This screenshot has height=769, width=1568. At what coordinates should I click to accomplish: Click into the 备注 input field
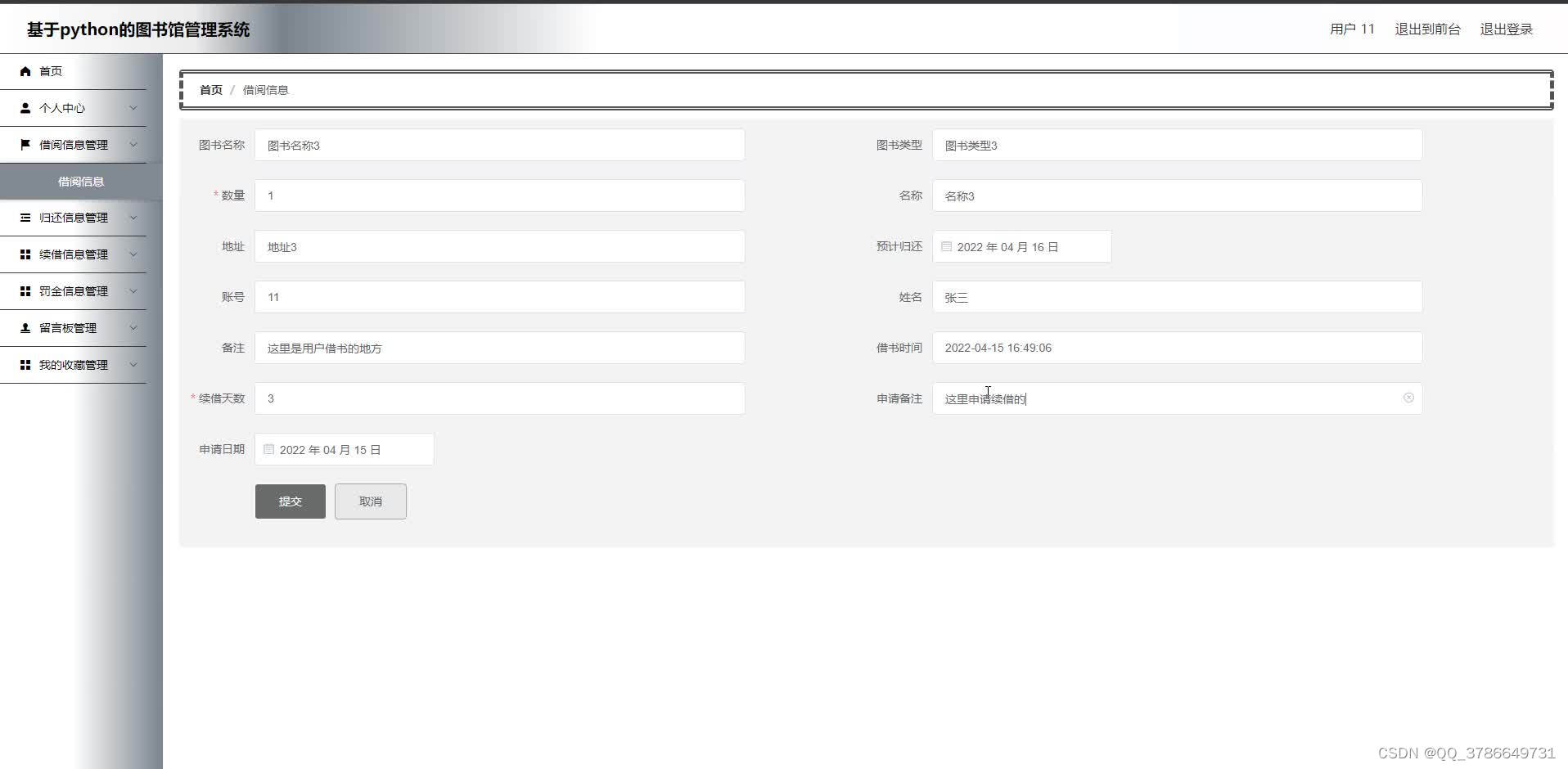(499, 348)
